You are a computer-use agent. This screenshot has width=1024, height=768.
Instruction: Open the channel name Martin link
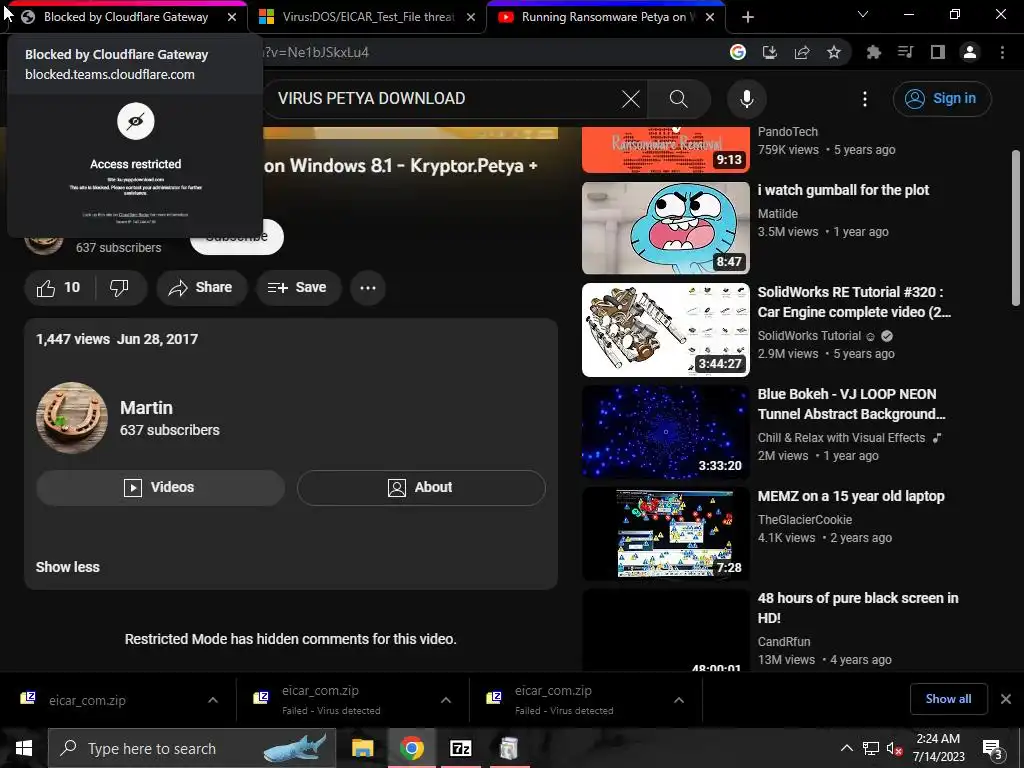(146, 408)
